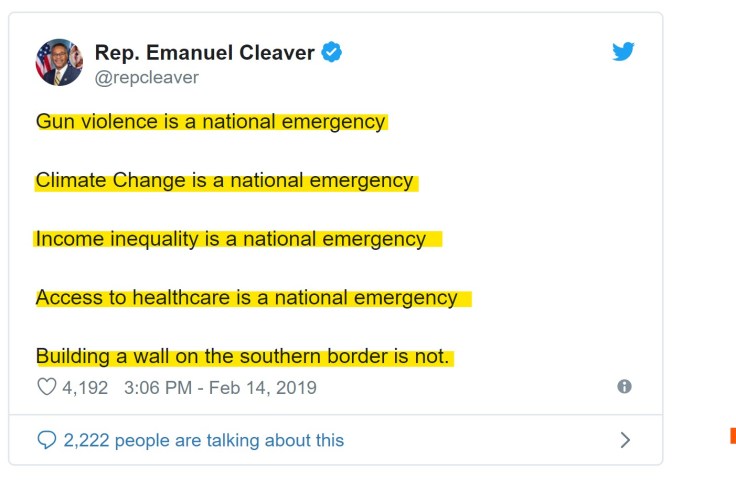Click the orange marker at the right edge
Viewport: 736px width, 482px height.
pyautogui.click(x=732, y=435)
